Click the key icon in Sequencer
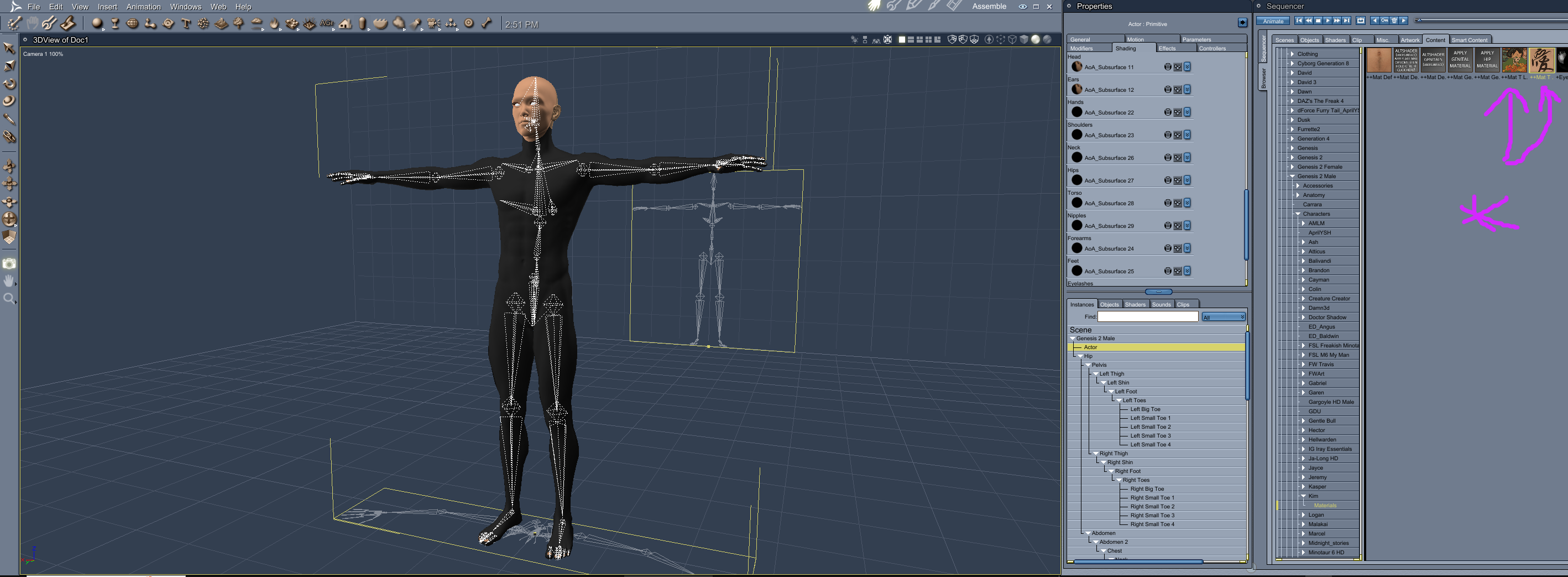1568x577 pixels. click(1384, 20)
